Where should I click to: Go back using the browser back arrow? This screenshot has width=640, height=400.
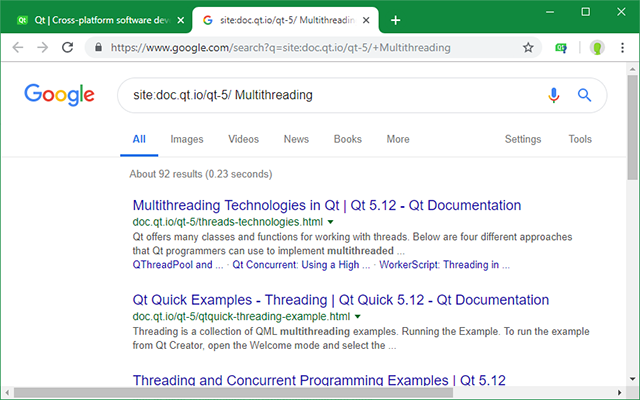[x=18, y=48]
